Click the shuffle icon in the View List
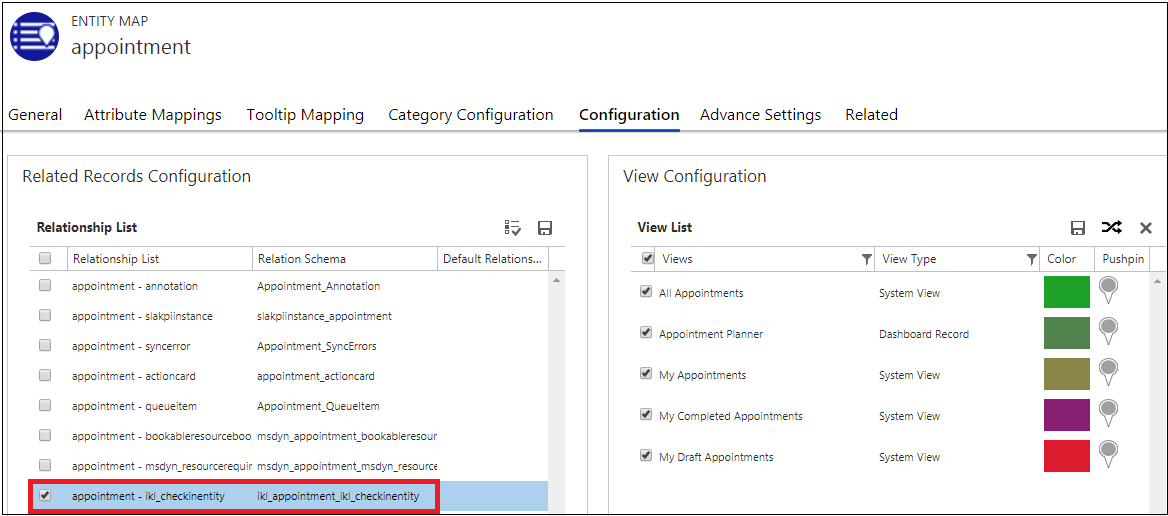1168x516 pixels. point(1111,227)
